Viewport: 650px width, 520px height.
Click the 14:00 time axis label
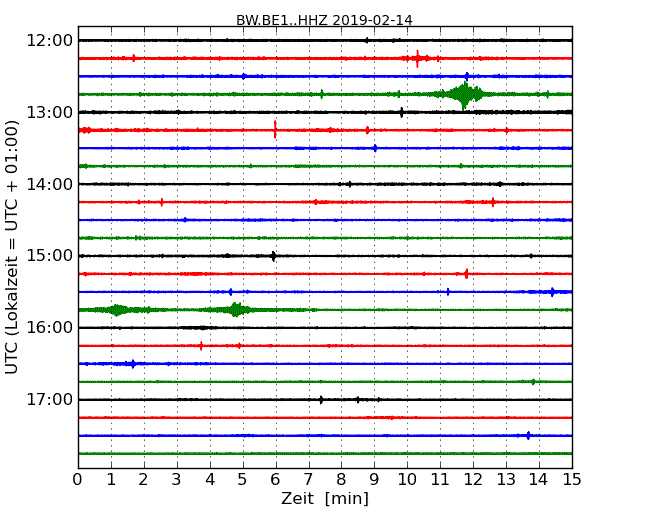pos(50,184)
